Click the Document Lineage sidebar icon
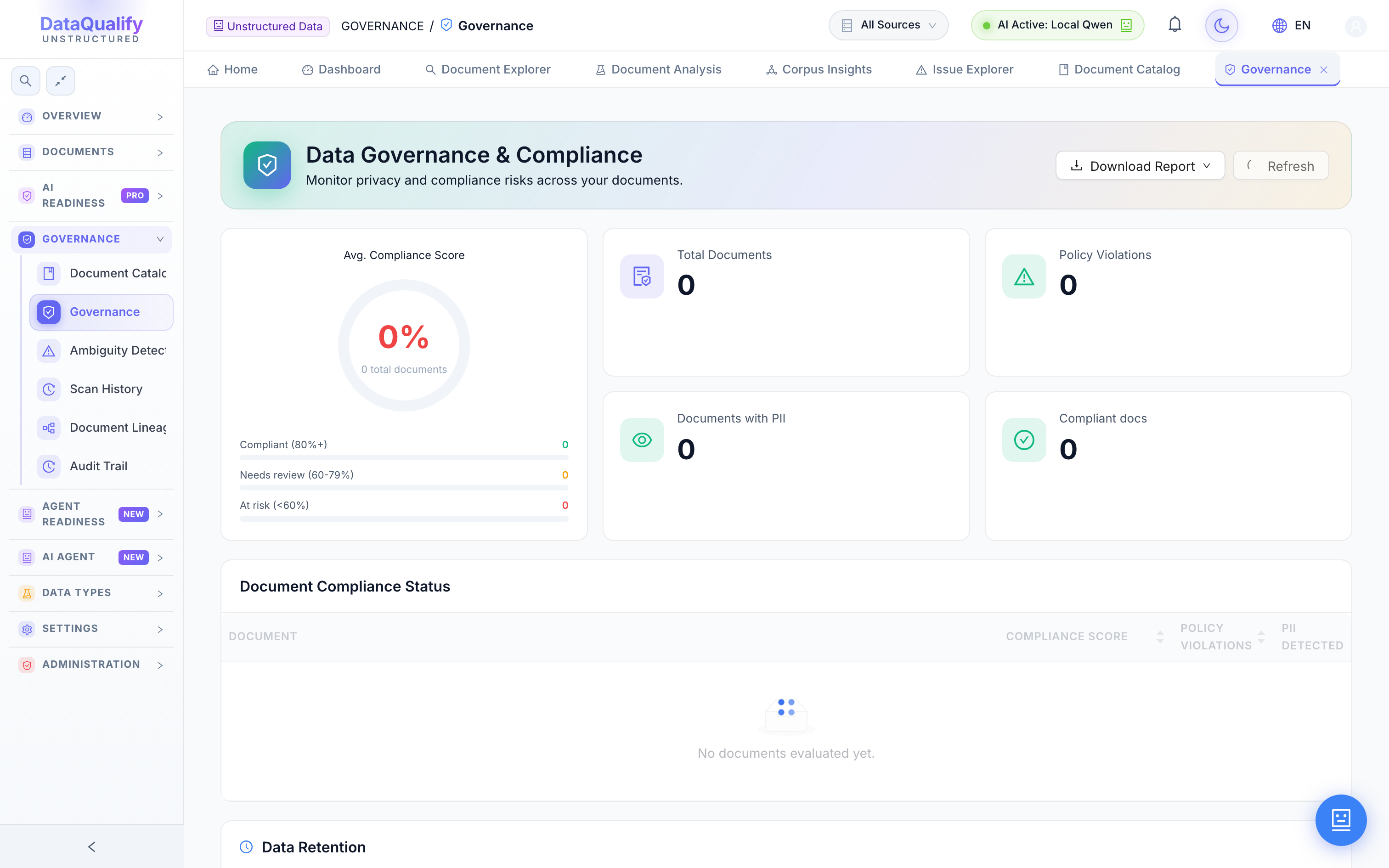1389x868 pixels. click(49, 428)
